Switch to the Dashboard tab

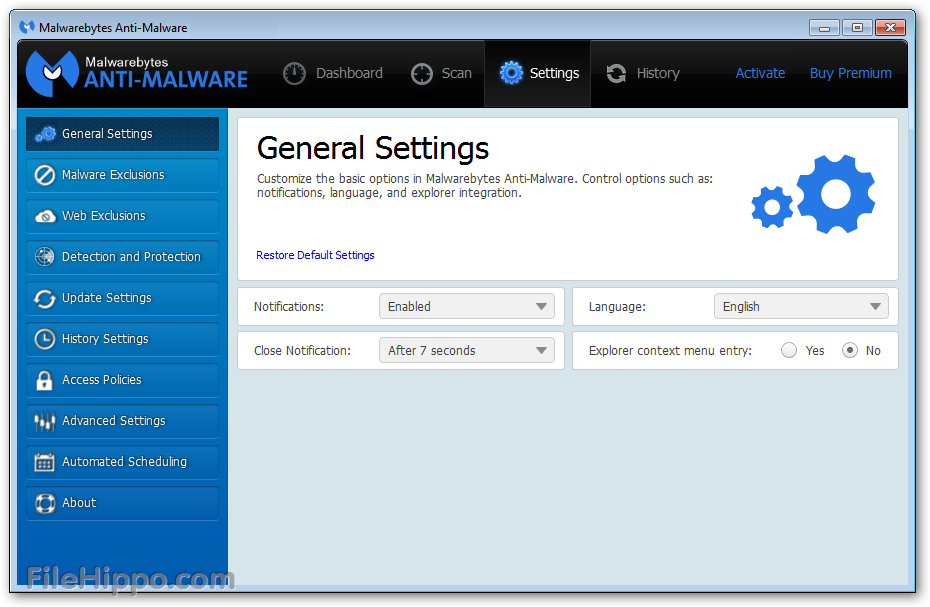coord(333,72)
